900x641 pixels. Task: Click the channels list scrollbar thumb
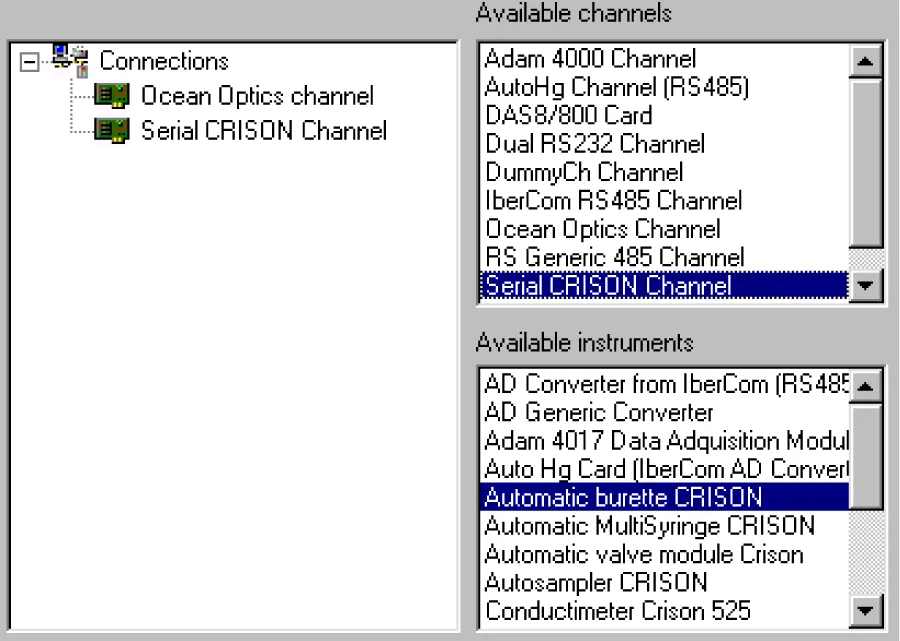[866, 163]
